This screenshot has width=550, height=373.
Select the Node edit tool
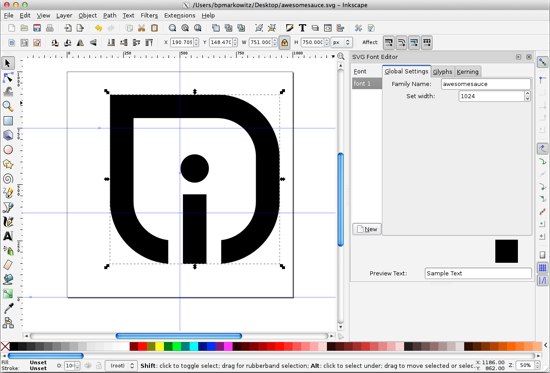click(8, 78)
